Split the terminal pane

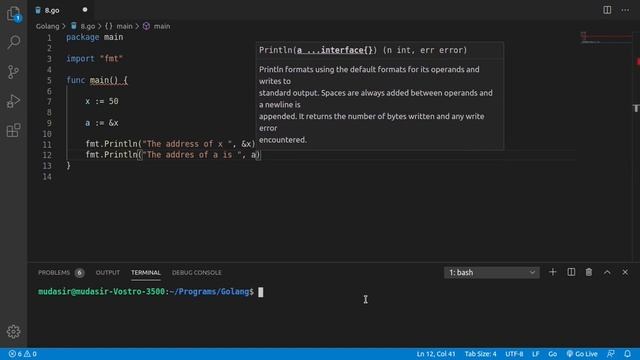click(x=571, y=272)
